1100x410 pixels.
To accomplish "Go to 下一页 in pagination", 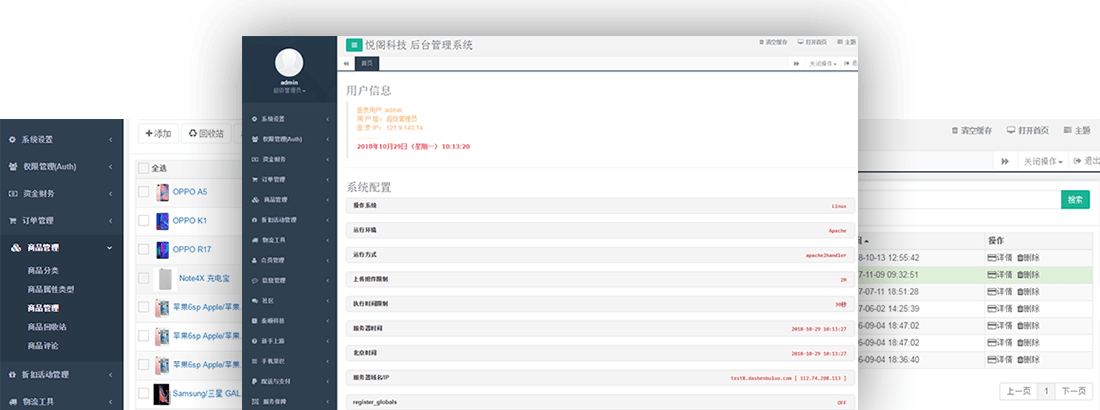I will [1072, 391].
